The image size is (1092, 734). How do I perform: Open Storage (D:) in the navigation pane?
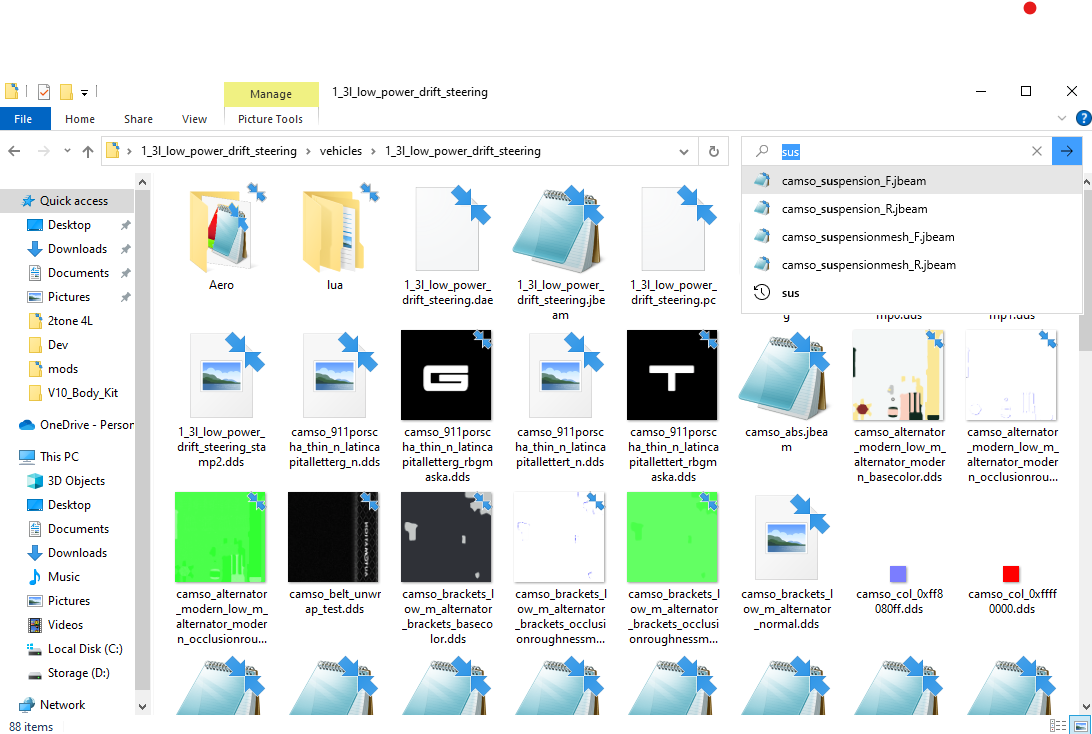[78, 673]
